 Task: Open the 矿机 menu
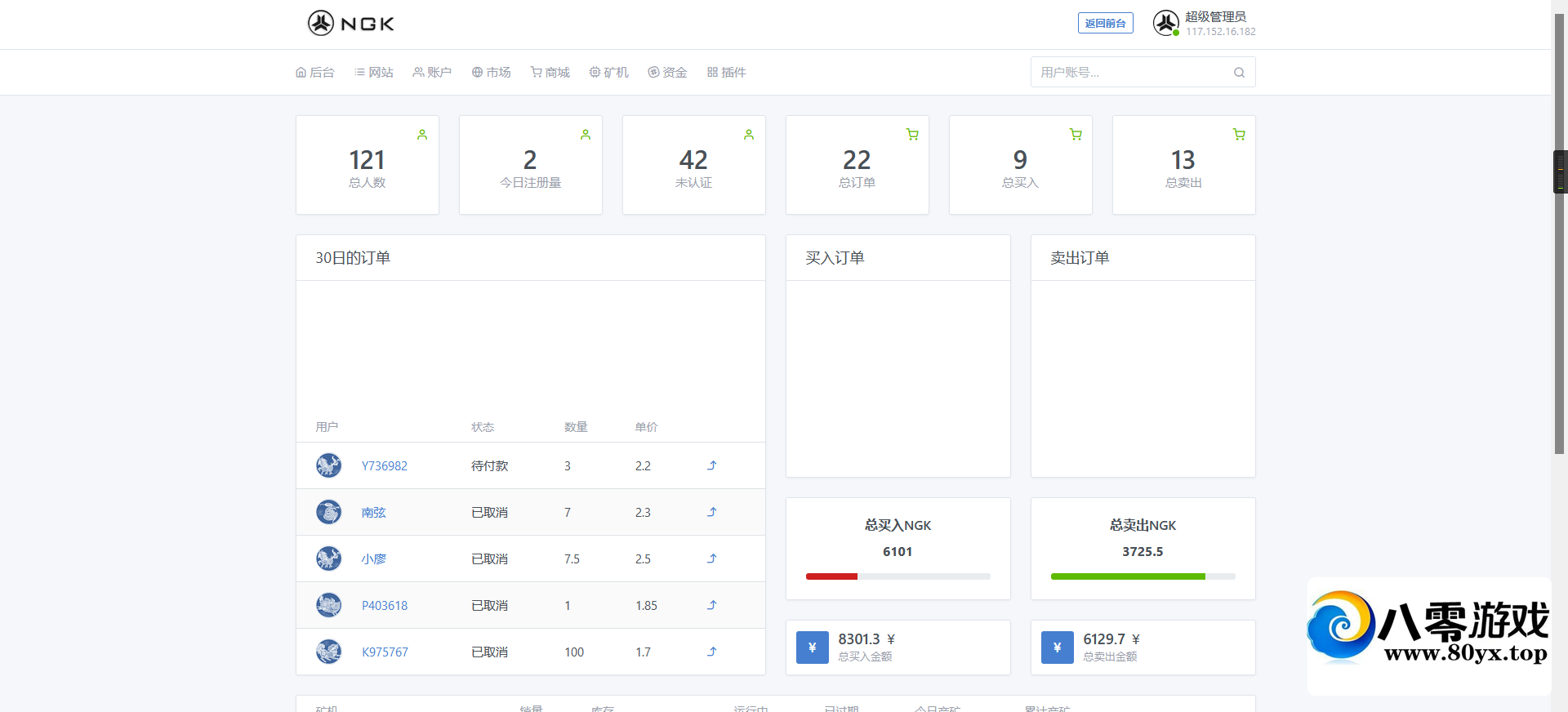click(609, 72)
